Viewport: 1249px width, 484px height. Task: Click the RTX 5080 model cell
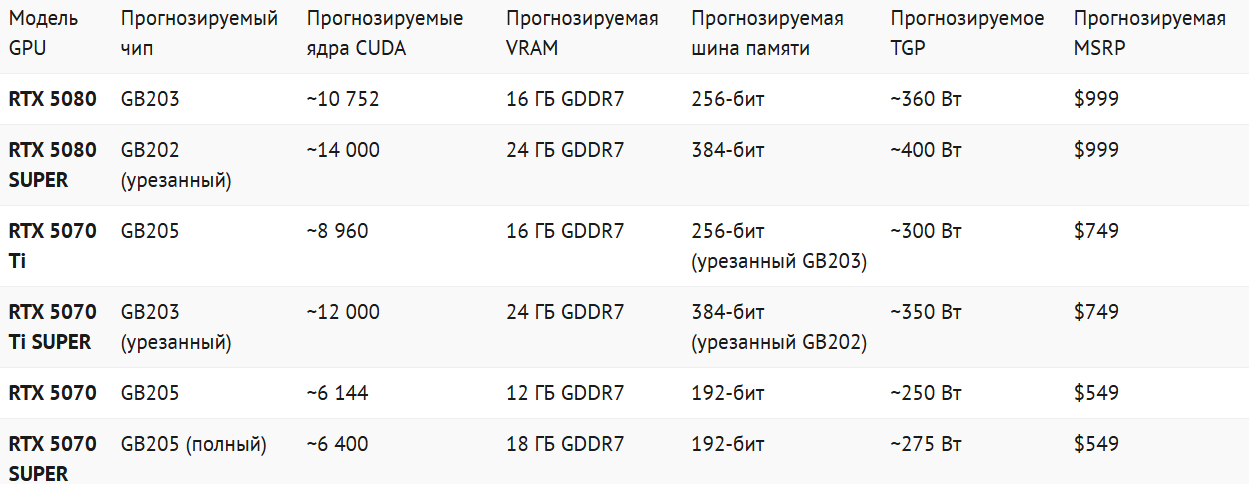point(53,99)
